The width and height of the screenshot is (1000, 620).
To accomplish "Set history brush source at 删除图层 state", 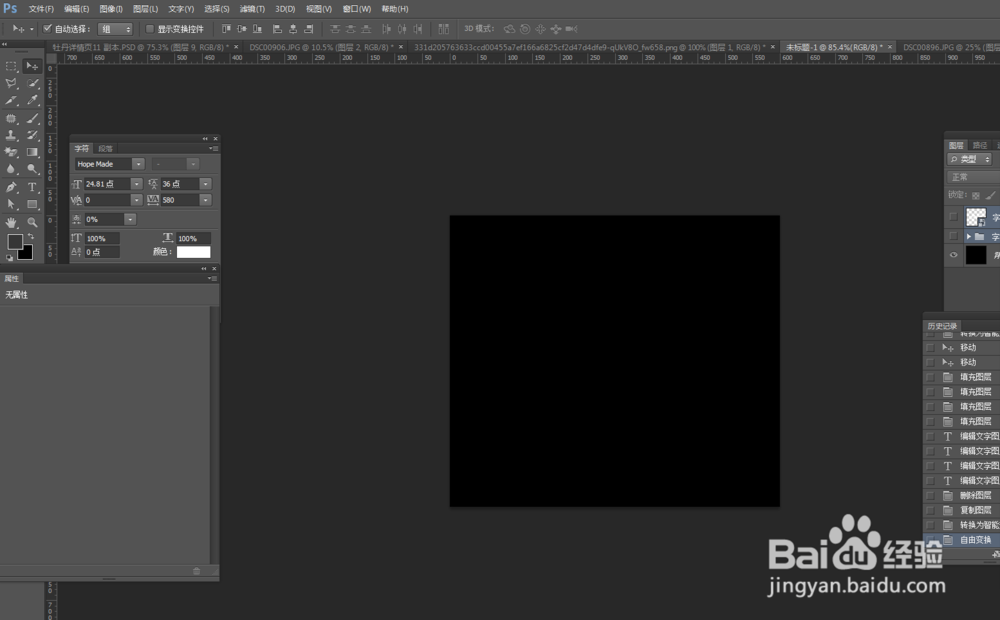I will [930, 496].
